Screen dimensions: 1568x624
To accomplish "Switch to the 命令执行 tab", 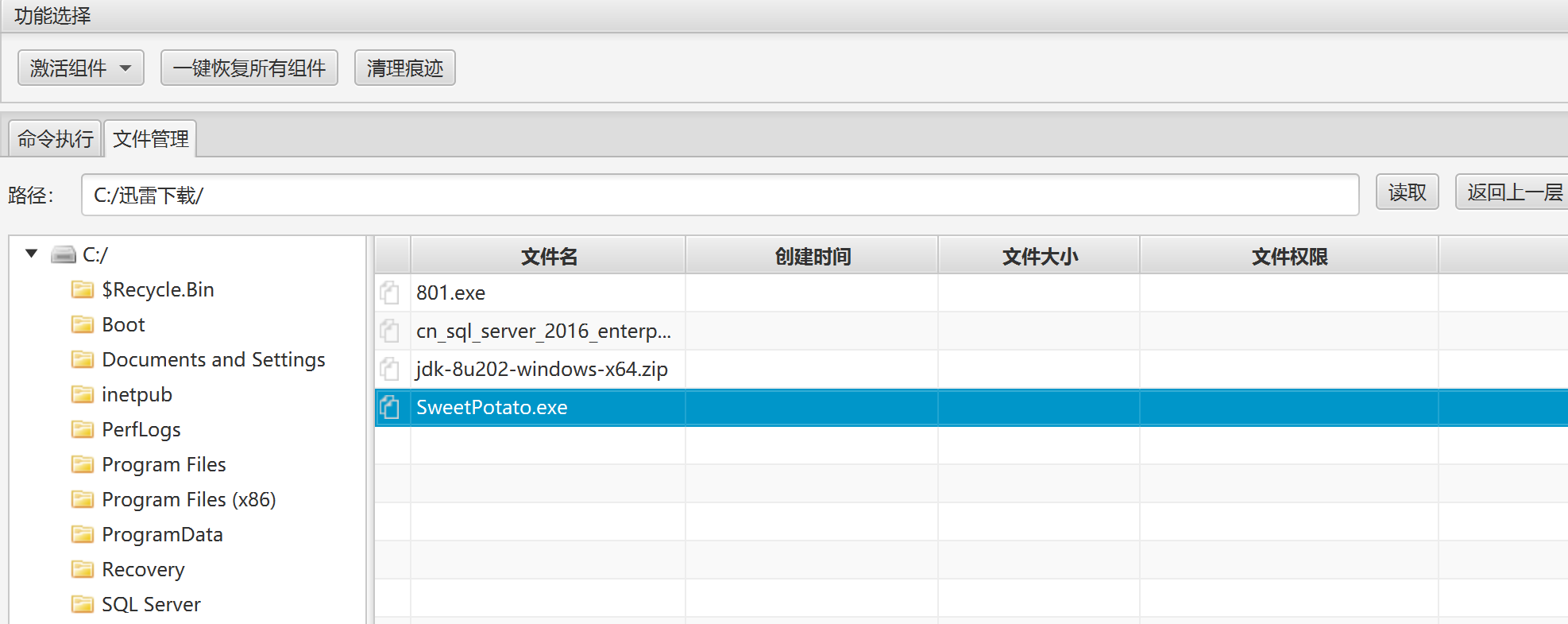I will pos(55,139).
